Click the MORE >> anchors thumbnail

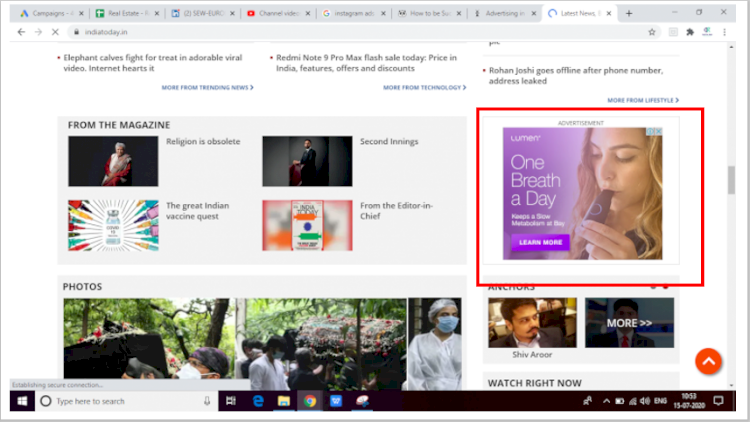pyautogui.click(x=629, y=323)
